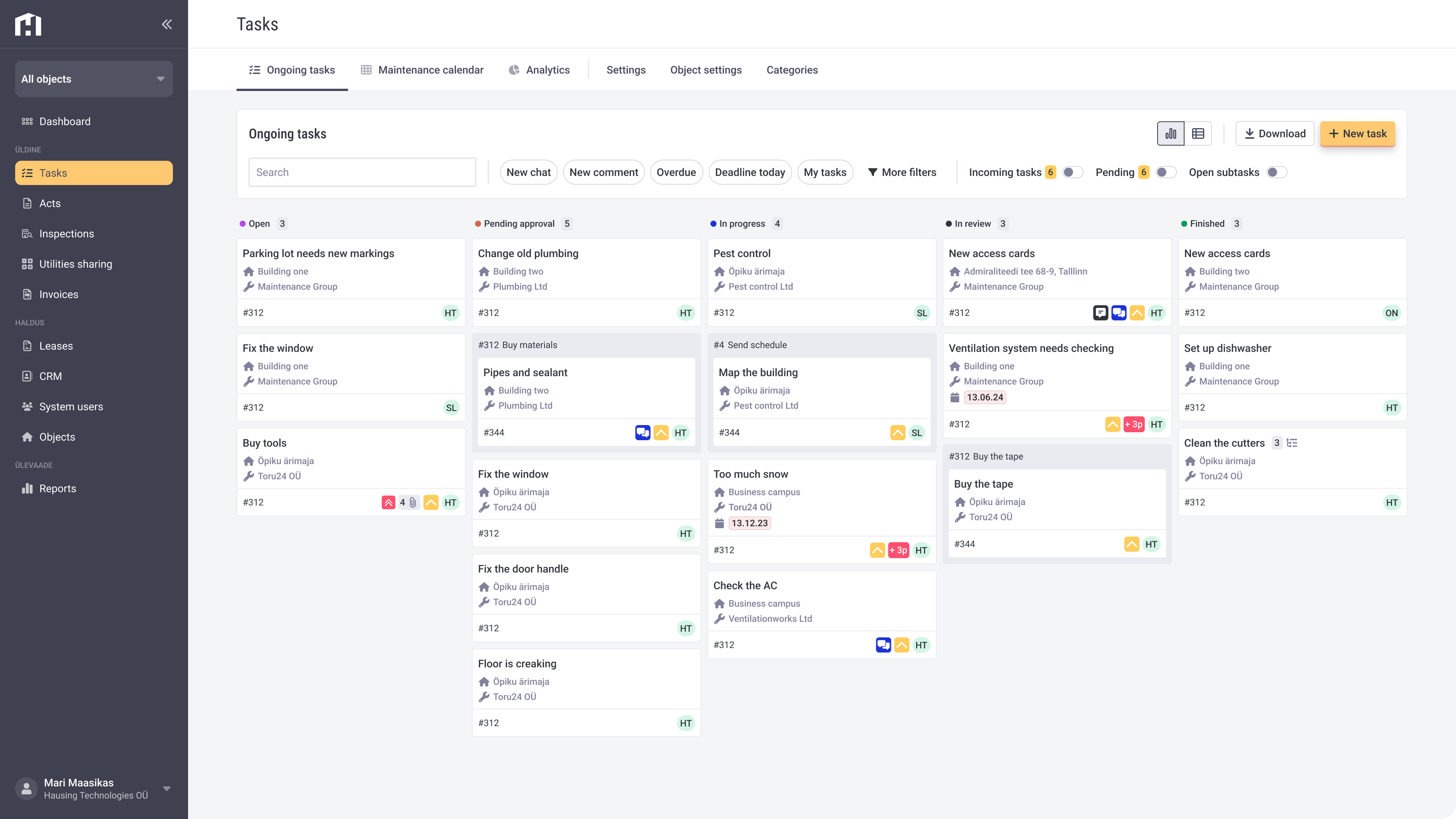Download the ongoing tasks list
Viewport: 1456px width, 819px height.
point(1274,133)
